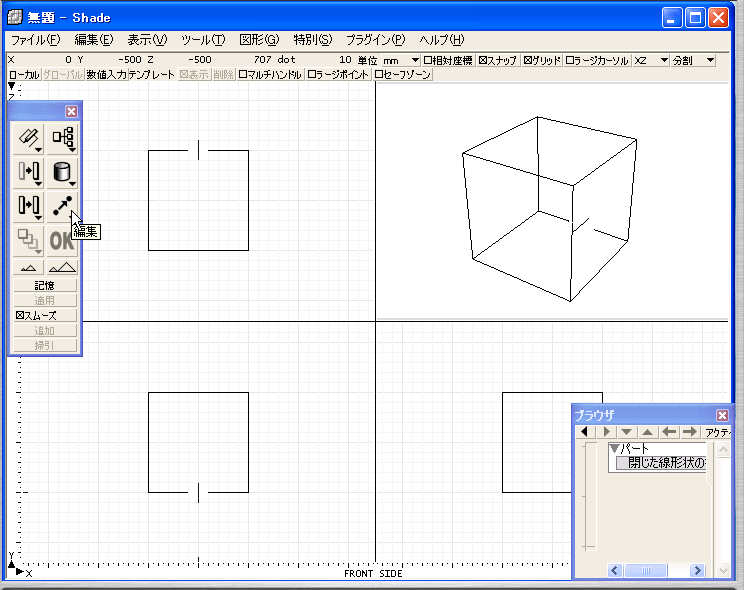Click the ローカル local button
744x590 pixels.
point(24,75)
